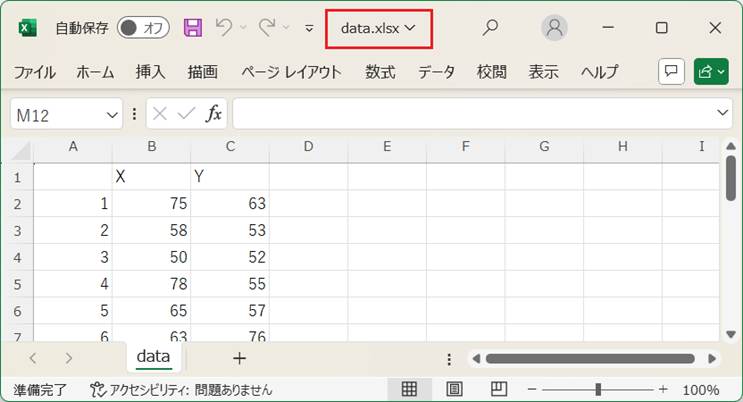
Task: Select the Normal view grid icon
Action: [409, 389]
